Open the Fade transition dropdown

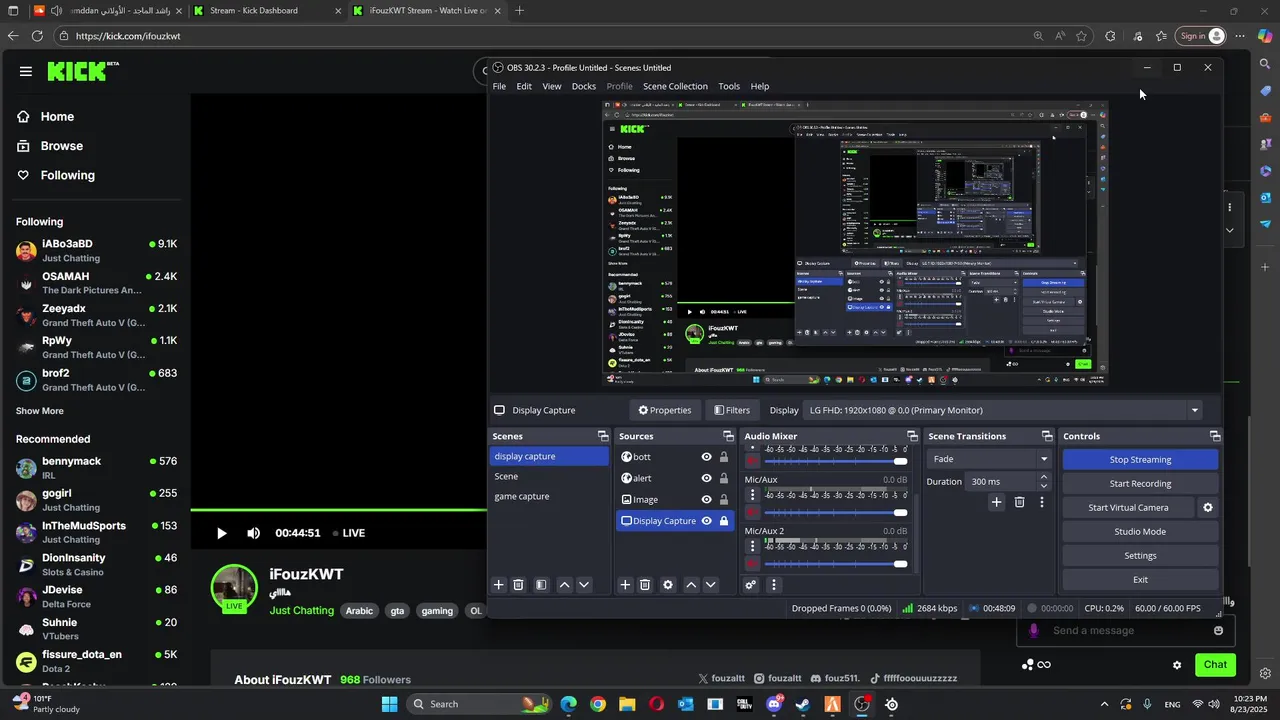[x=989, y=459]
